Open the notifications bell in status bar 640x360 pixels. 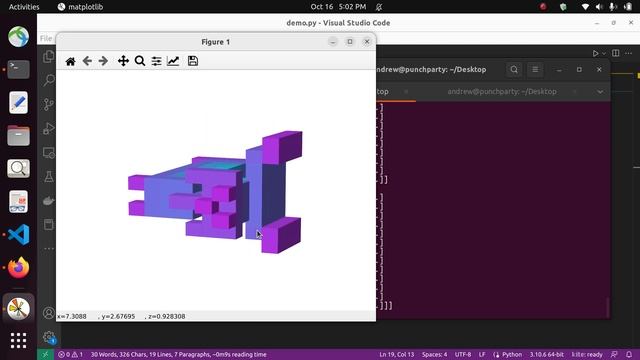629,354
